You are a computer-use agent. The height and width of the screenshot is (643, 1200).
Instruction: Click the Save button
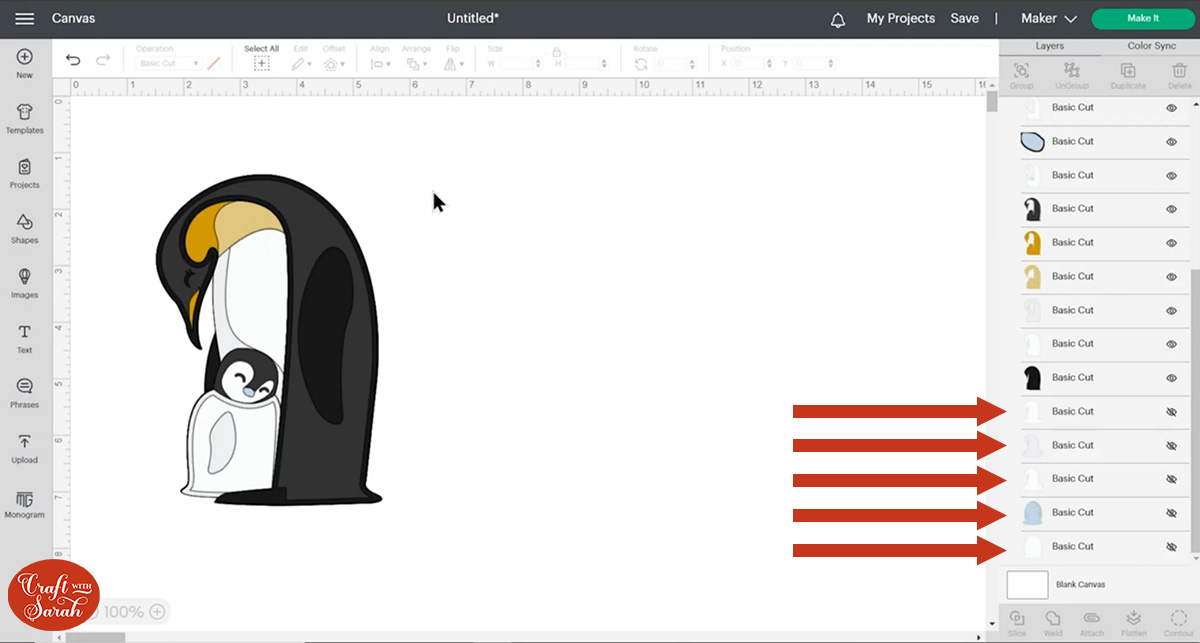[964, 18]
